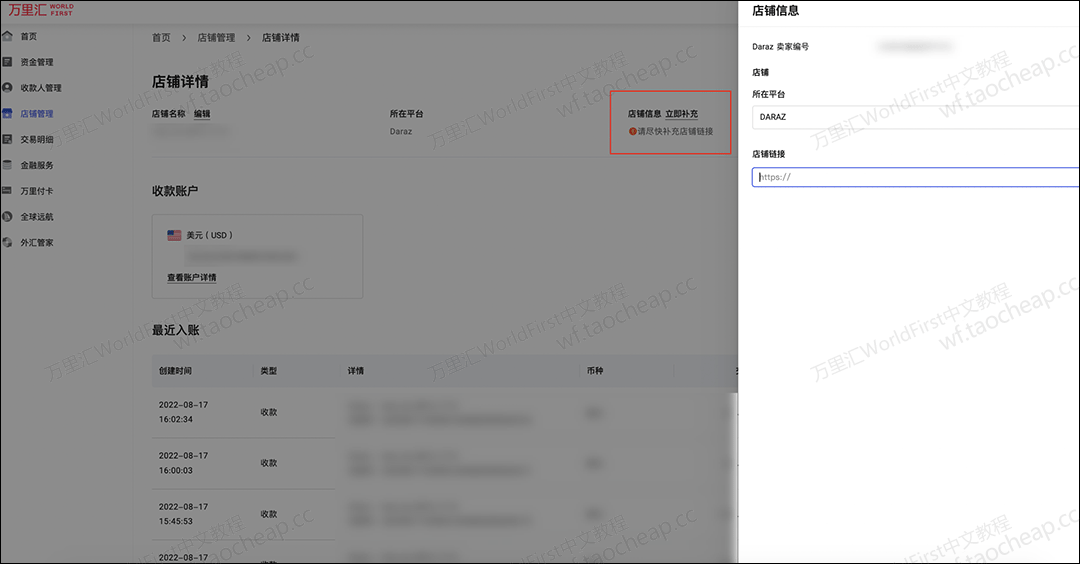The image size is (1080, 564).
Task: Click the 请尽快补充店铺链接 notice text
Action: [x=675, y=132]
